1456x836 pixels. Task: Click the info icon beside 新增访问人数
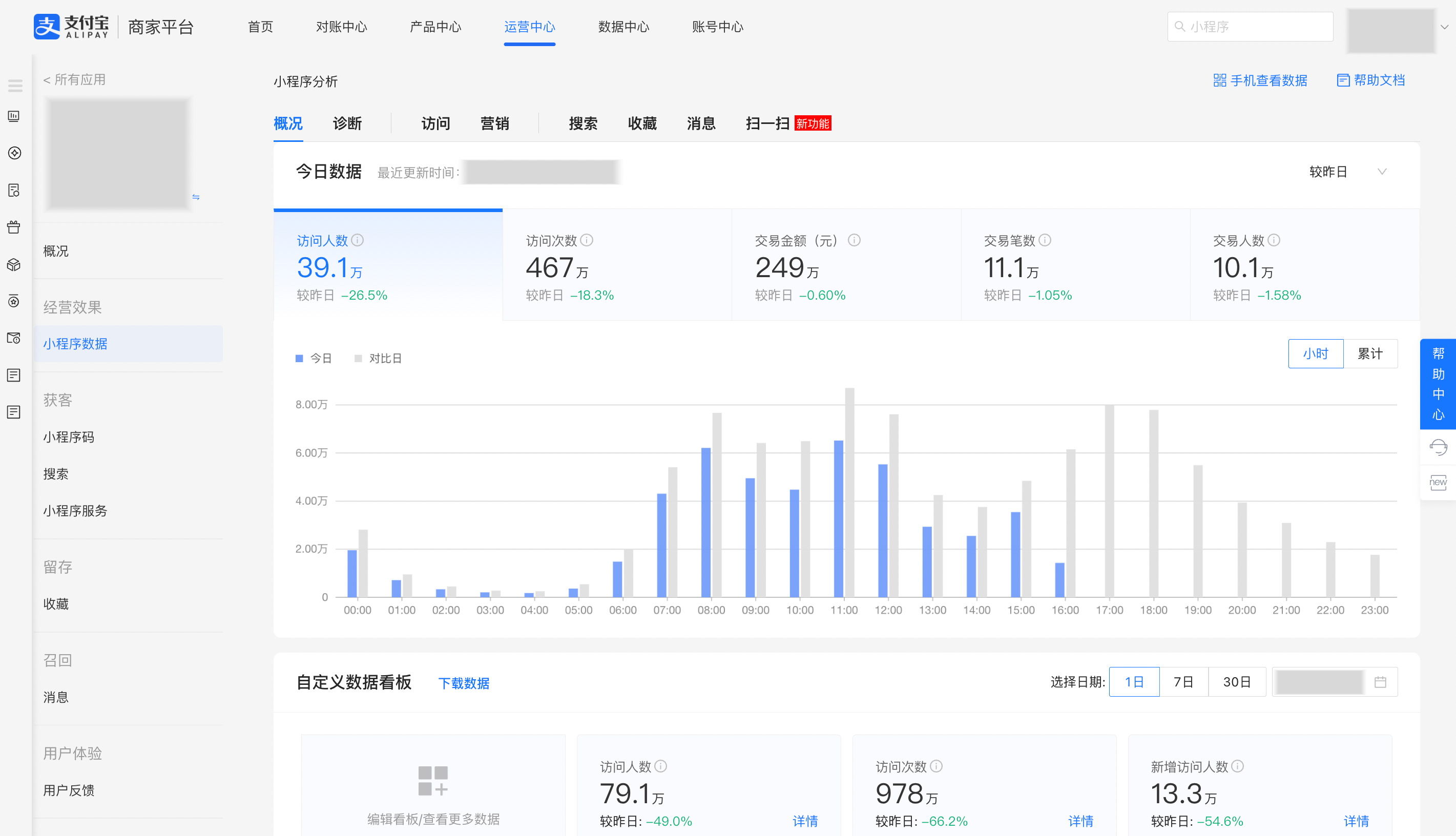pyautogui.click(x=1238, y=766)
